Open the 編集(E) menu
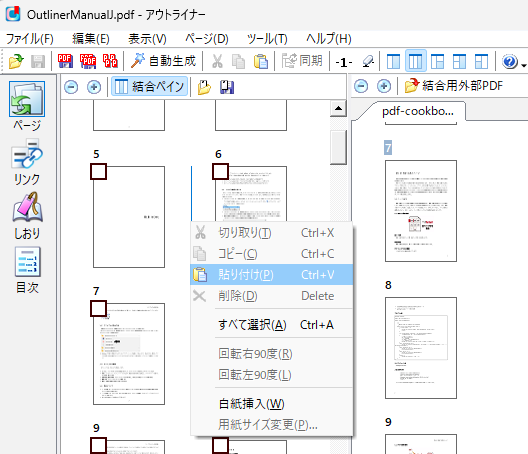 pyautogui.click(x=91, y=39)
